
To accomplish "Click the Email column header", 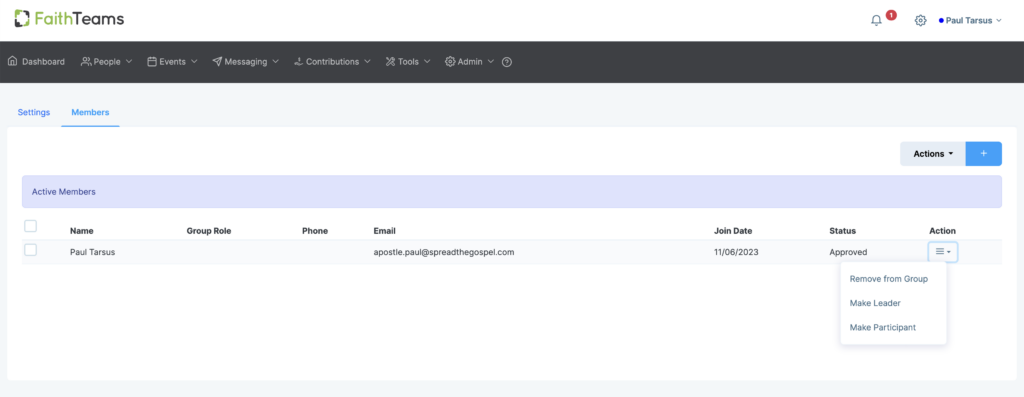I will click(385, 230).
